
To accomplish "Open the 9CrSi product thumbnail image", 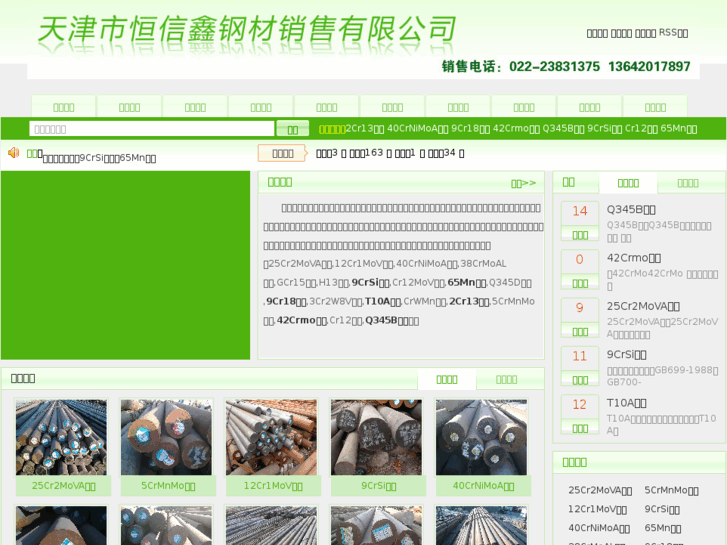I will 376,437.
